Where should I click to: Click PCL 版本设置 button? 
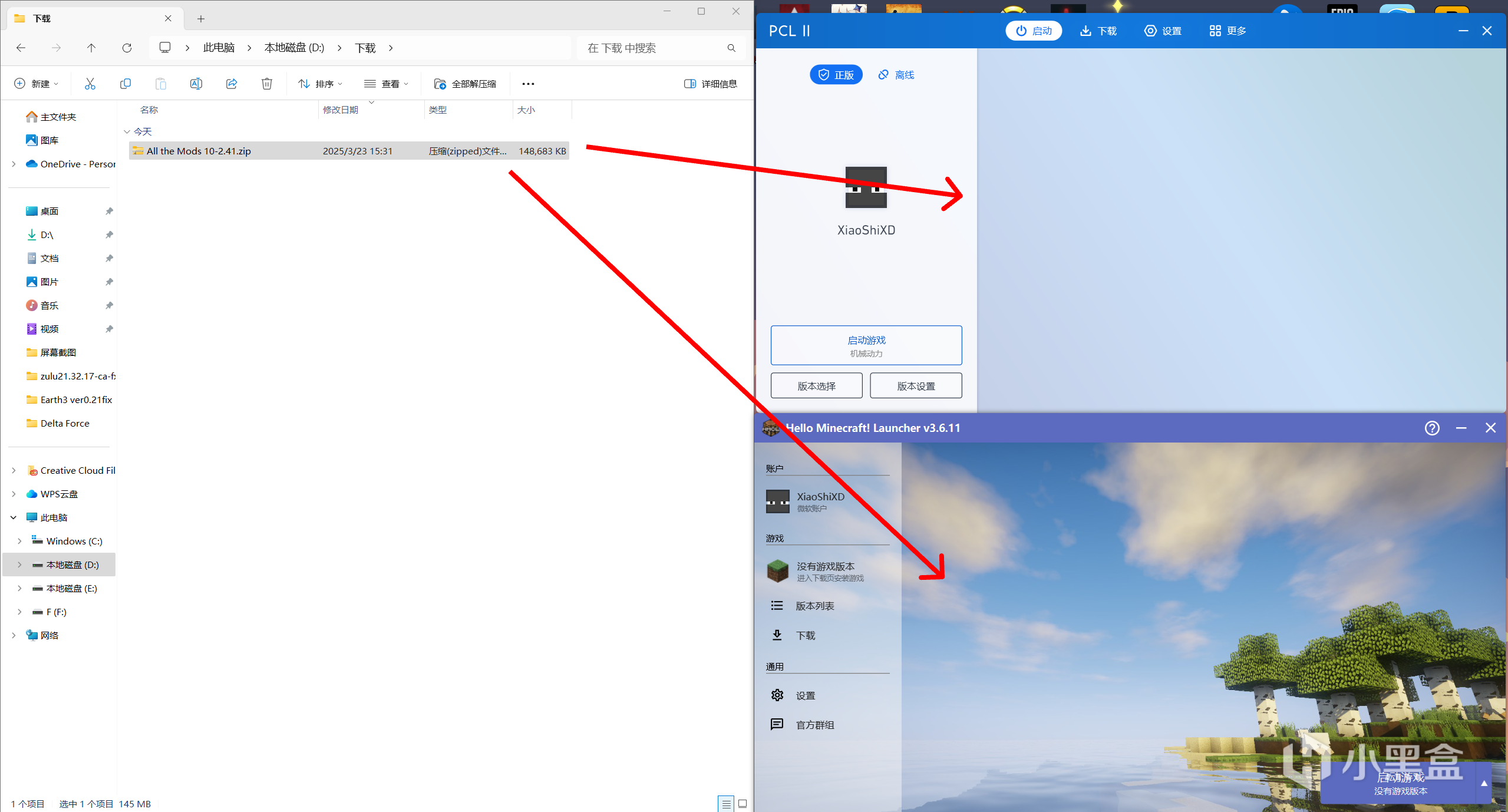[916, 386]
